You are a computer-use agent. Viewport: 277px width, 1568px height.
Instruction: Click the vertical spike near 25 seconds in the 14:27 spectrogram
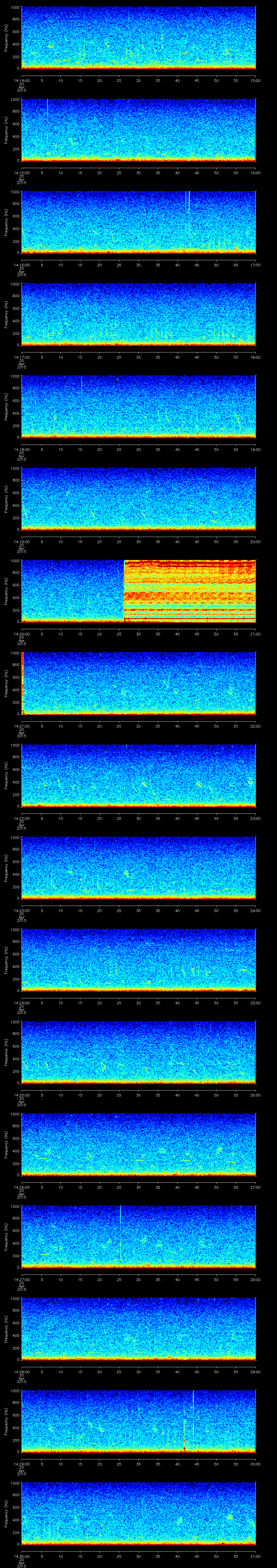pyautogui.click(x=121, y=1233)
